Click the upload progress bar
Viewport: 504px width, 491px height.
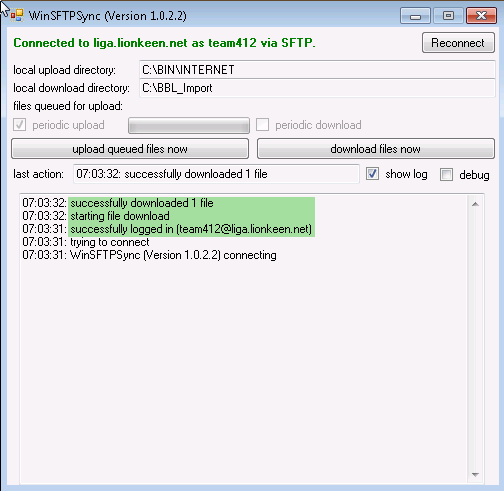point(189,125)
